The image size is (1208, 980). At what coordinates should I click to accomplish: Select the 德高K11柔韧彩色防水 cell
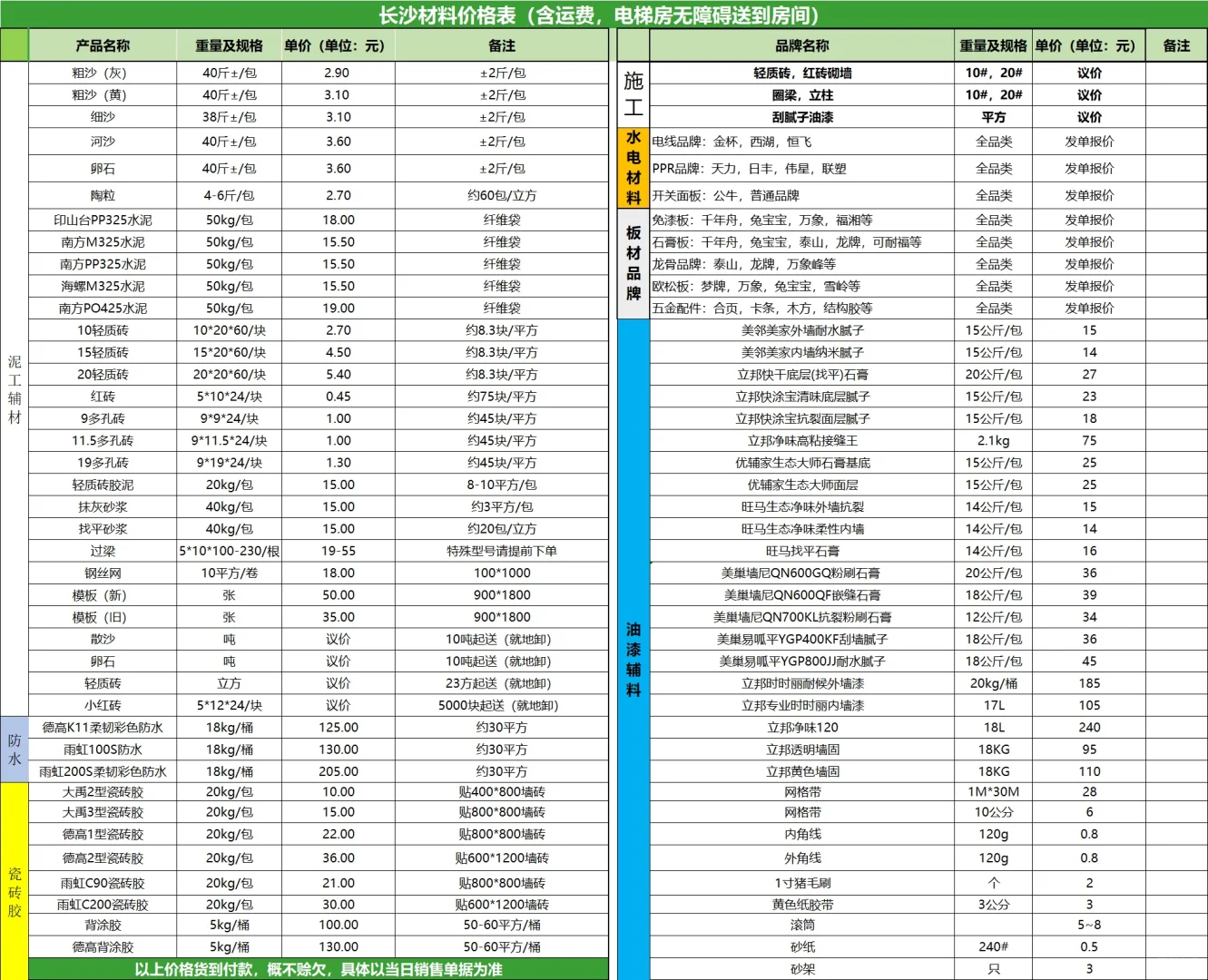coord(103,727)
